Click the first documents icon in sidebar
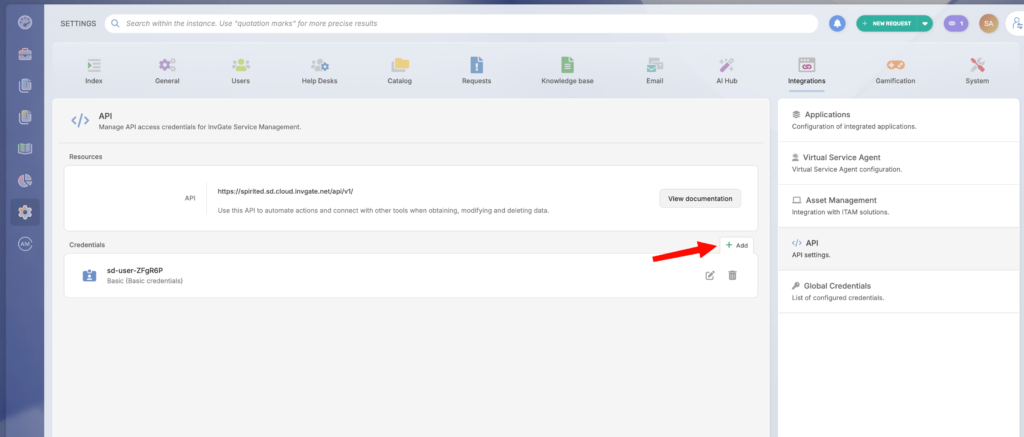 point(25,85)
